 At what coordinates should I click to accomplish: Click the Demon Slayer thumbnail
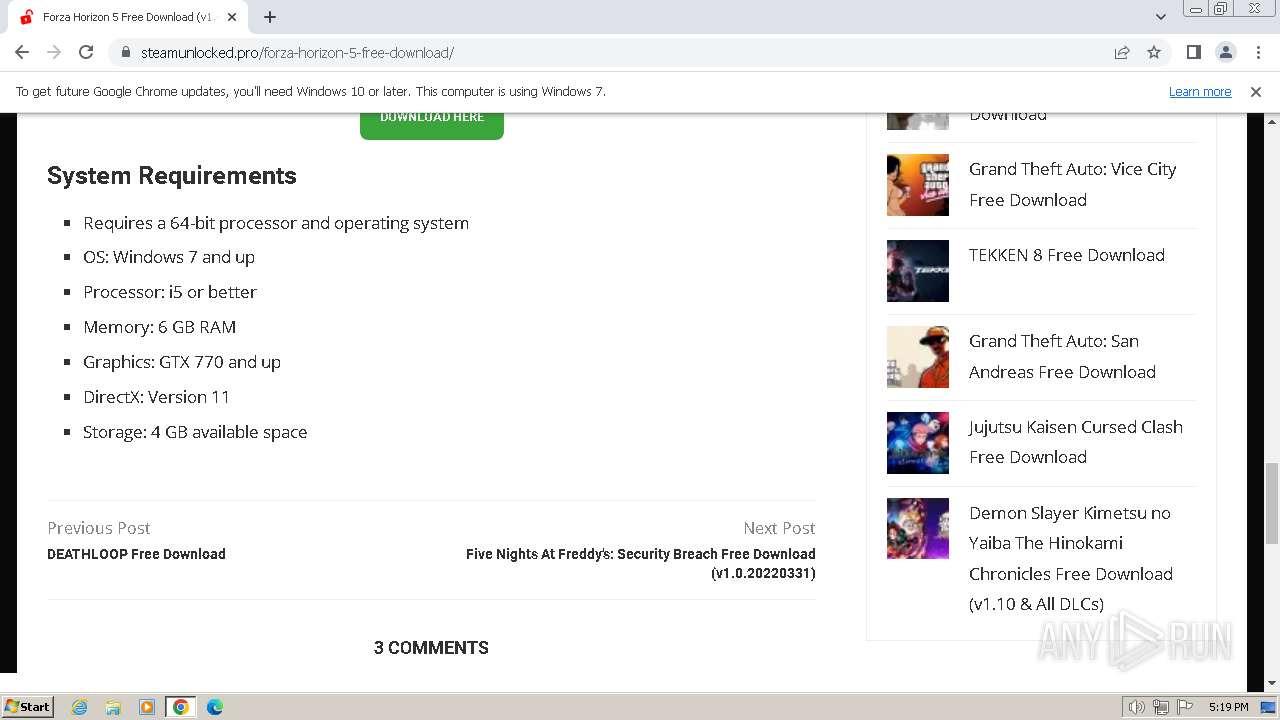tap(918, 529)
